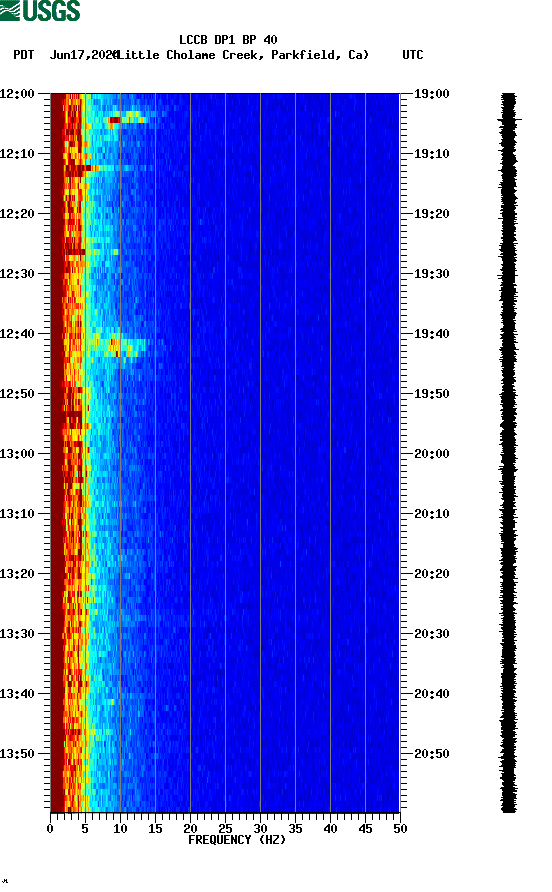The image size is (552, 892).
Task: Click the 19:40 UTC time label
Action: 431,334
